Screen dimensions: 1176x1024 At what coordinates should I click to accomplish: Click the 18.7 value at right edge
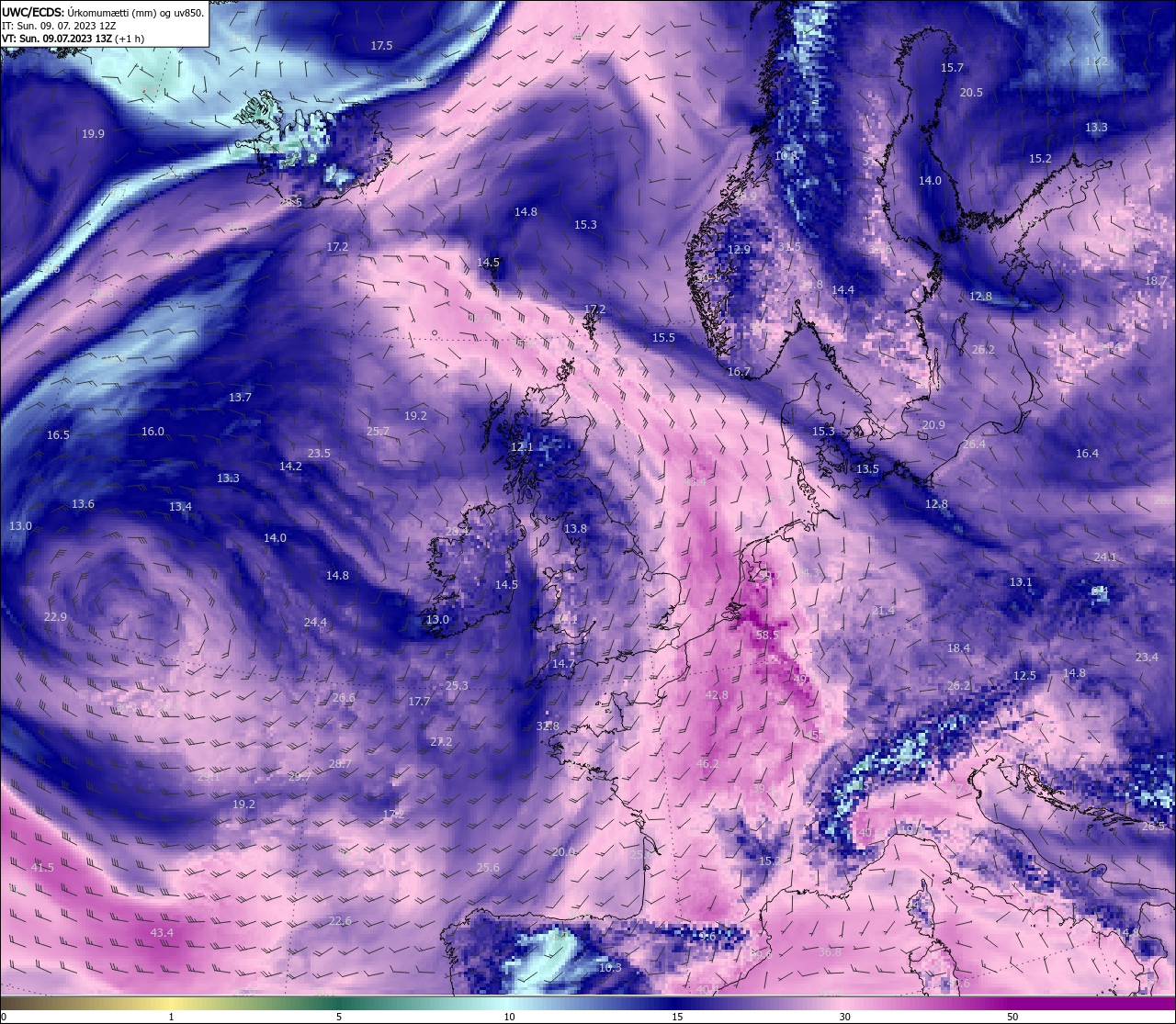pyautogui.click(x=1156, y=281)
